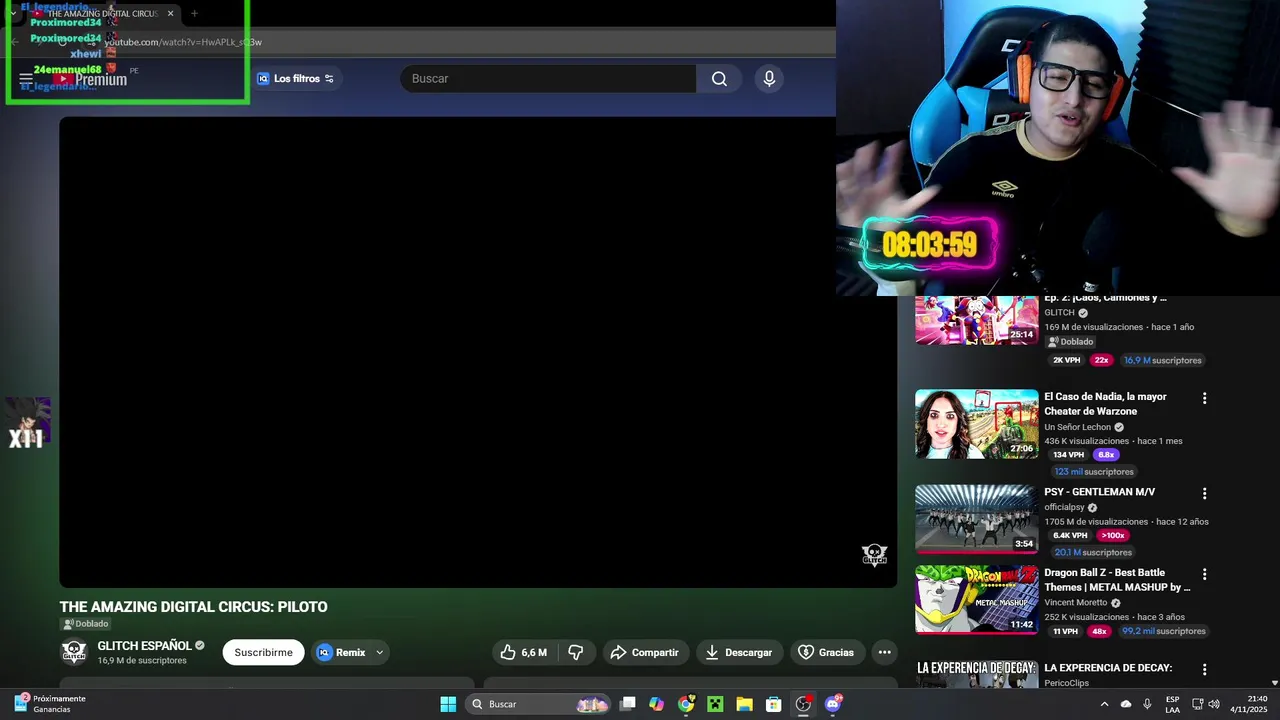
Task: Open options menu for La Experiencia de Decay
Action: click(1204, 670)
